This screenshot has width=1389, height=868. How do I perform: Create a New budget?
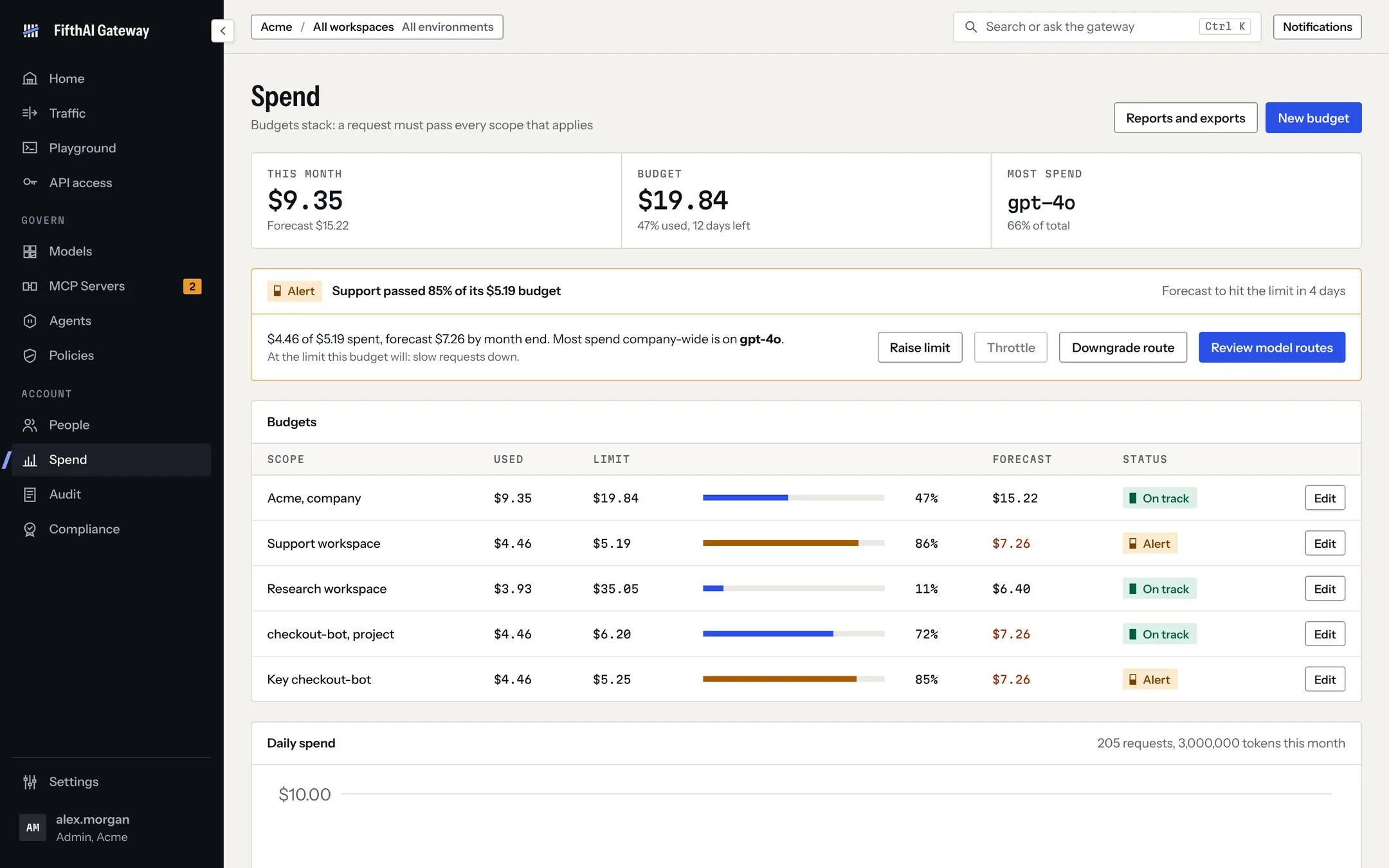click(1313, 118)
